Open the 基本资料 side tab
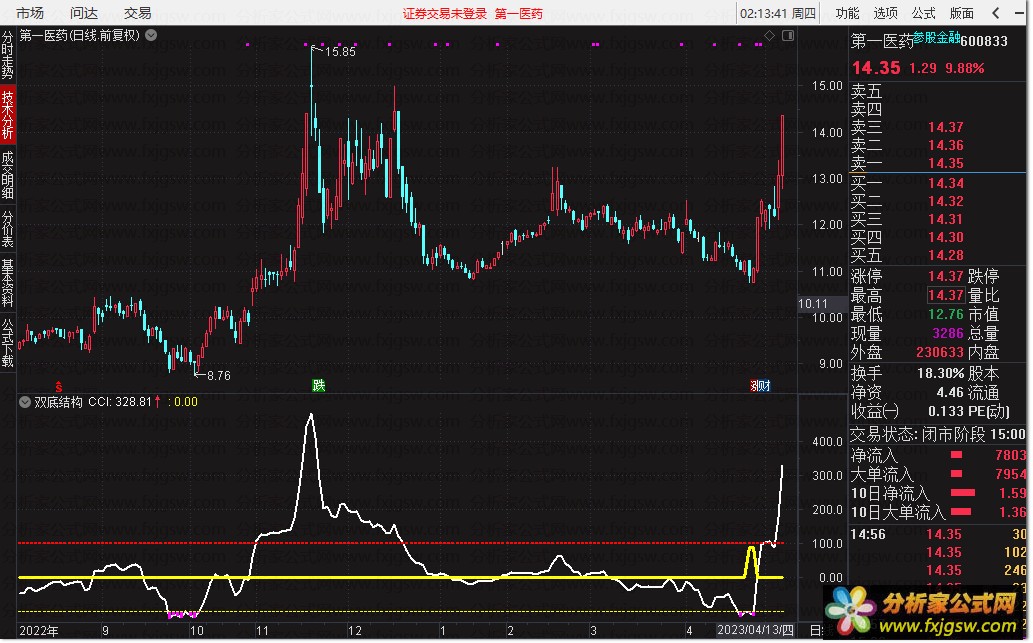This screenshot has height=643, width=1033. [x=7, y=283]
